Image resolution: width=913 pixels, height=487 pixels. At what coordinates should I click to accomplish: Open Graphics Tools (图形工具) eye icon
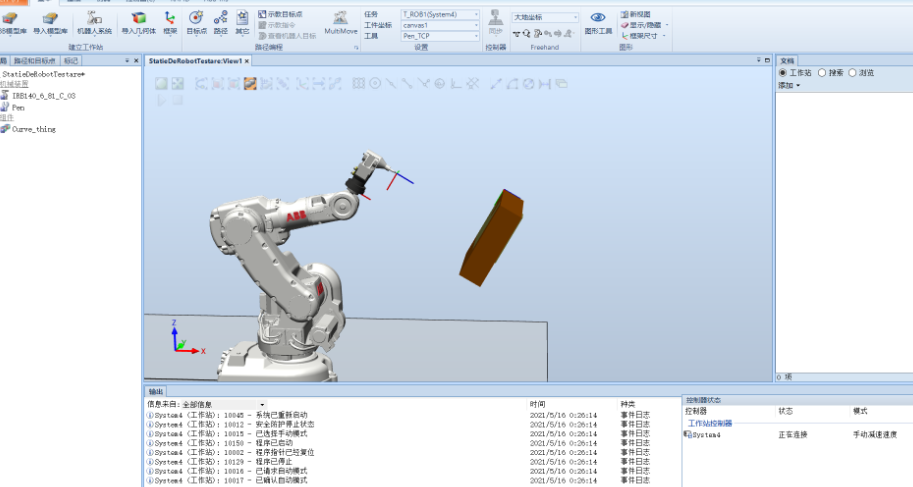point(598,23)
